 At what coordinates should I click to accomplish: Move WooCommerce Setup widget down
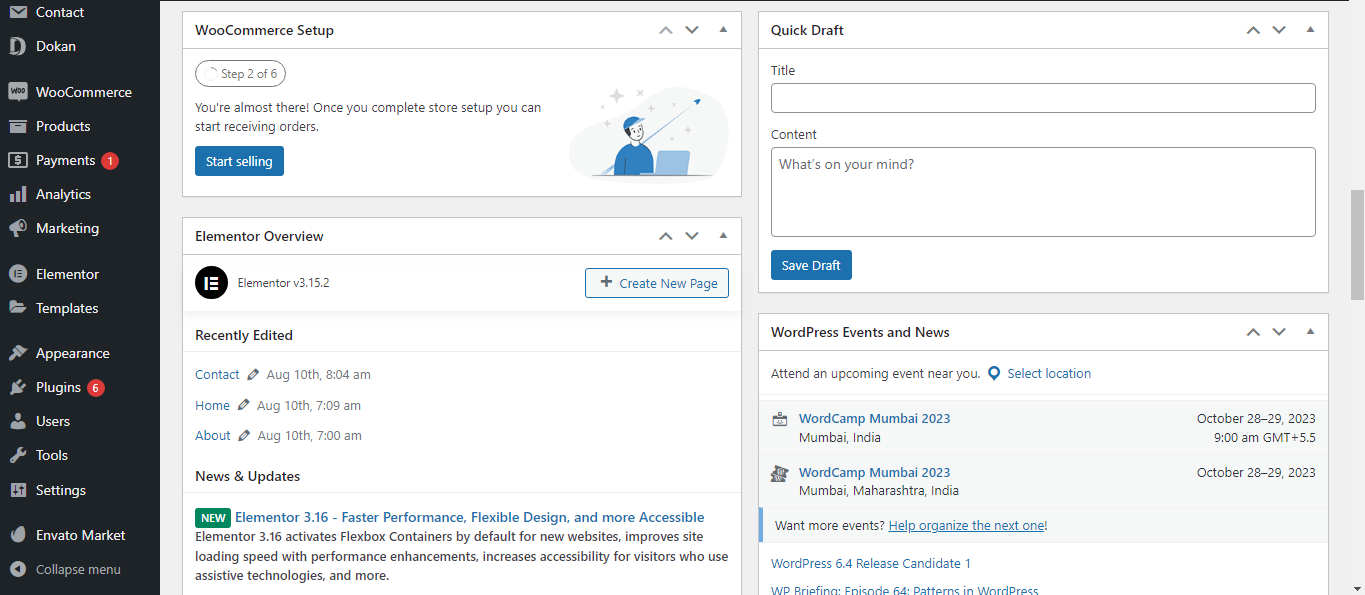(692, 30)
